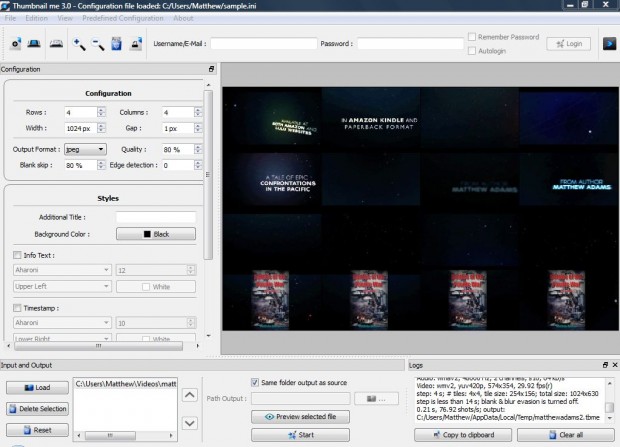
Task: Click the Load button
Action: pyautogui.click(x=37, y=387)
